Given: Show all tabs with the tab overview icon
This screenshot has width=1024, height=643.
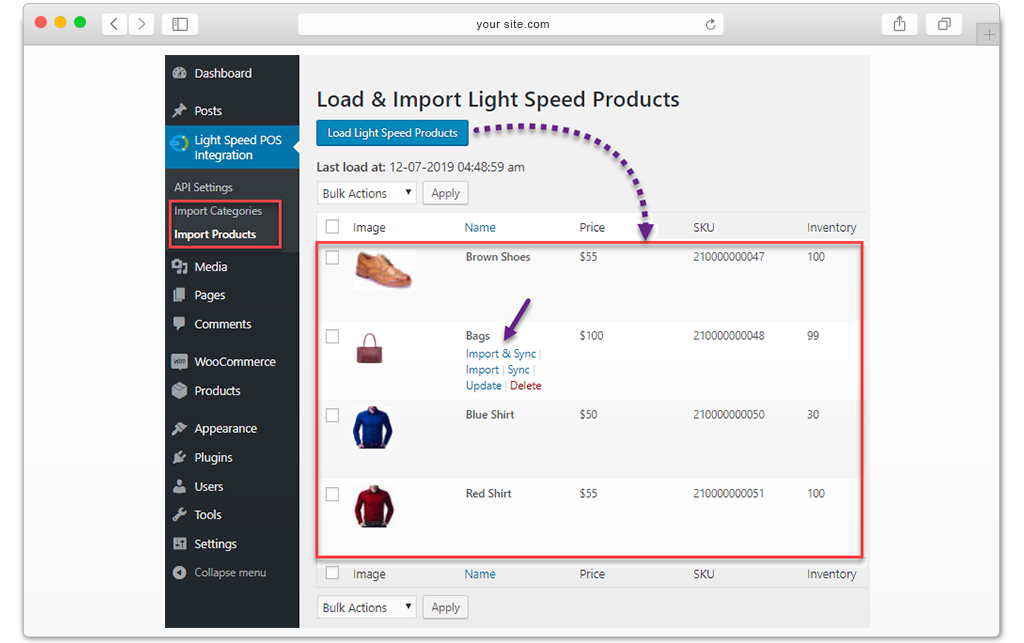Looking at the screenshot, I should point(944,24).
